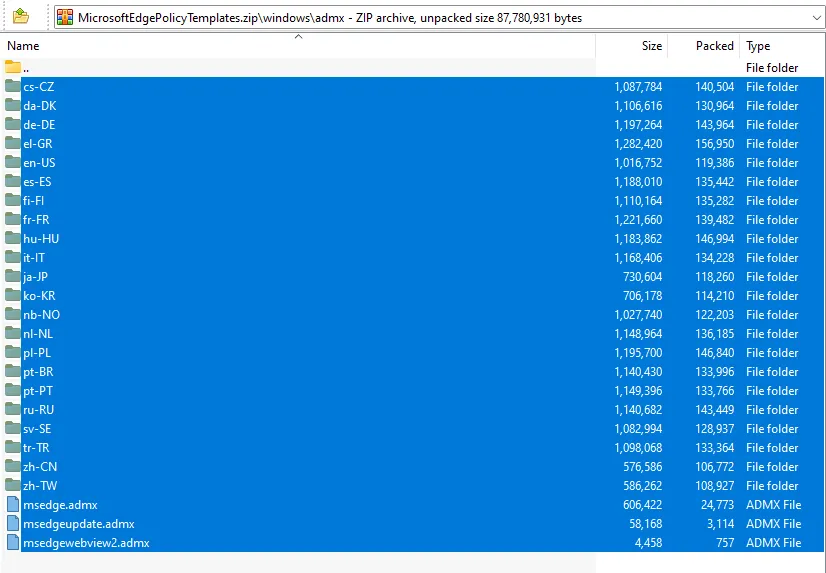826x573 pixels.
Task: Click the el-GR folder icon
Action: point(13,143)
